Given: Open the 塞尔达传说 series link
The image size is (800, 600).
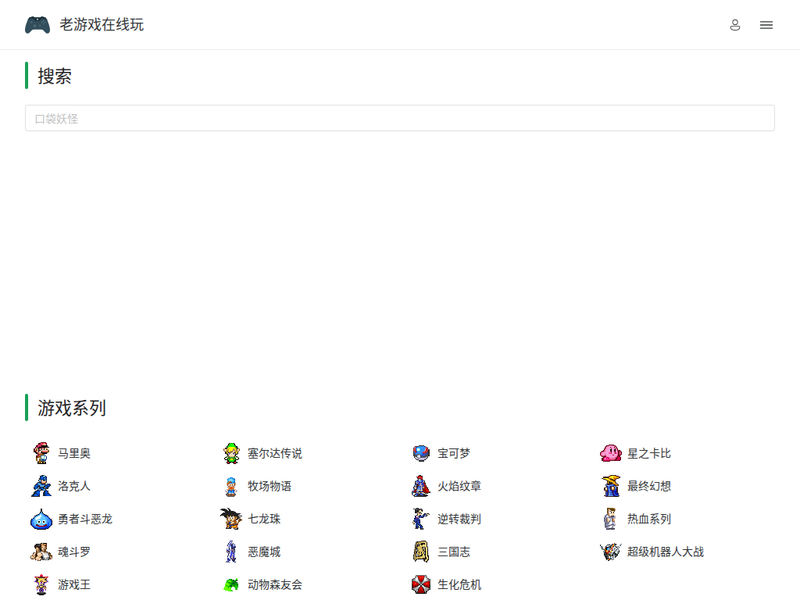Looking at the screenshot, I should [x=275, y=453].
